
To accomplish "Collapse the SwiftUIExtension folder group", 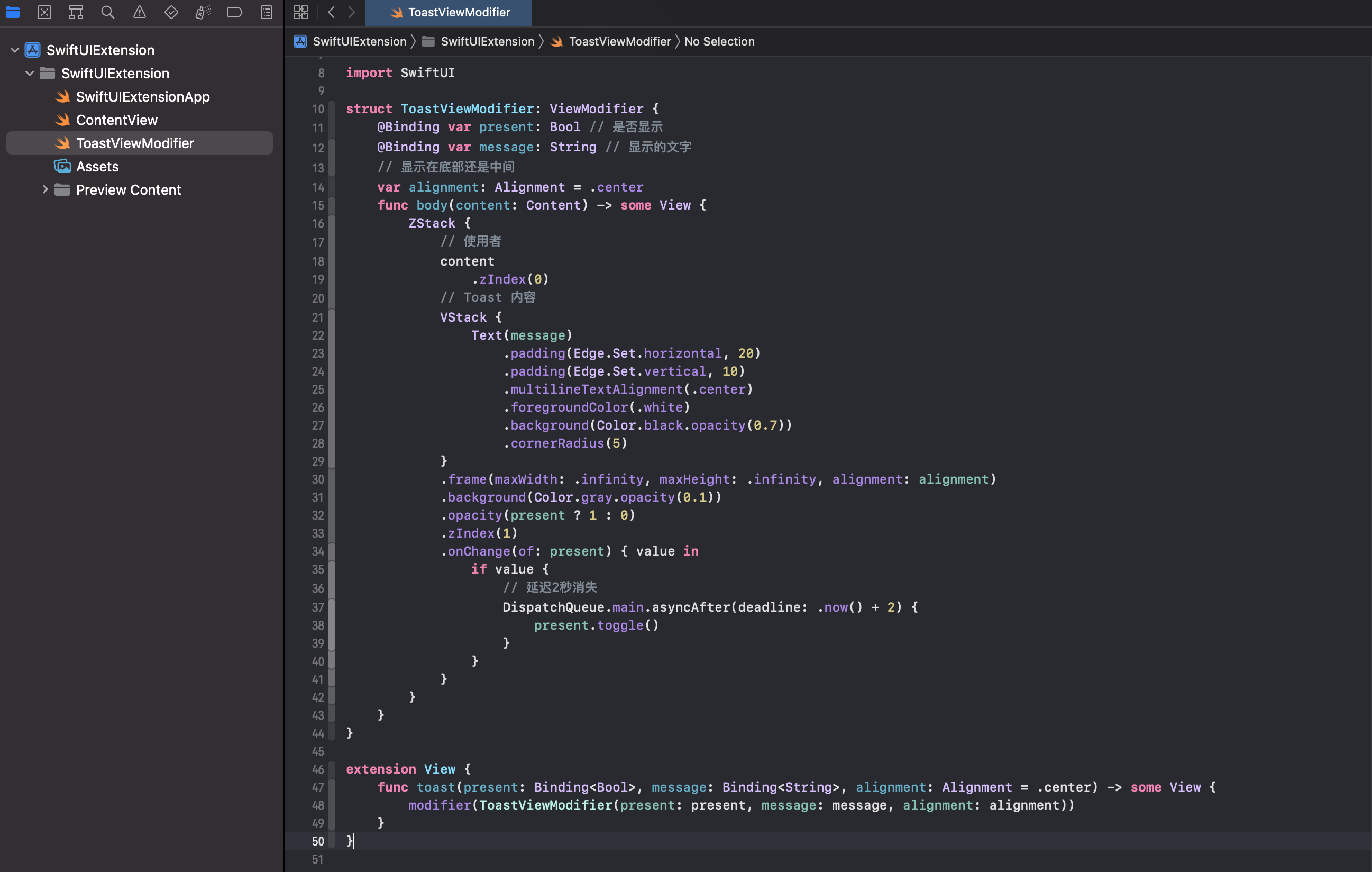I will coord(30,74).
